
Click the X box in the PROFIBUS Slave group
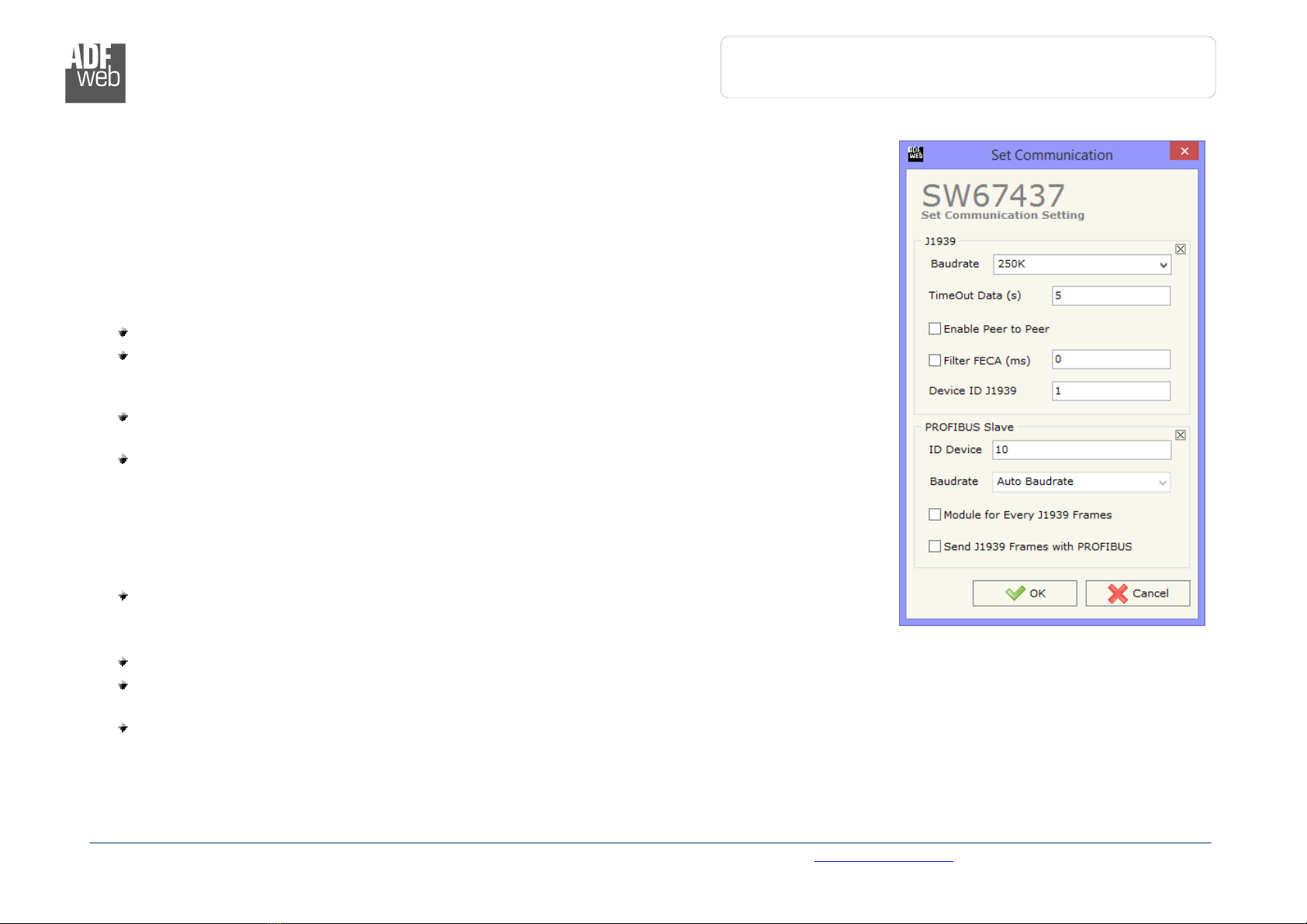(x=1180, y=435)
